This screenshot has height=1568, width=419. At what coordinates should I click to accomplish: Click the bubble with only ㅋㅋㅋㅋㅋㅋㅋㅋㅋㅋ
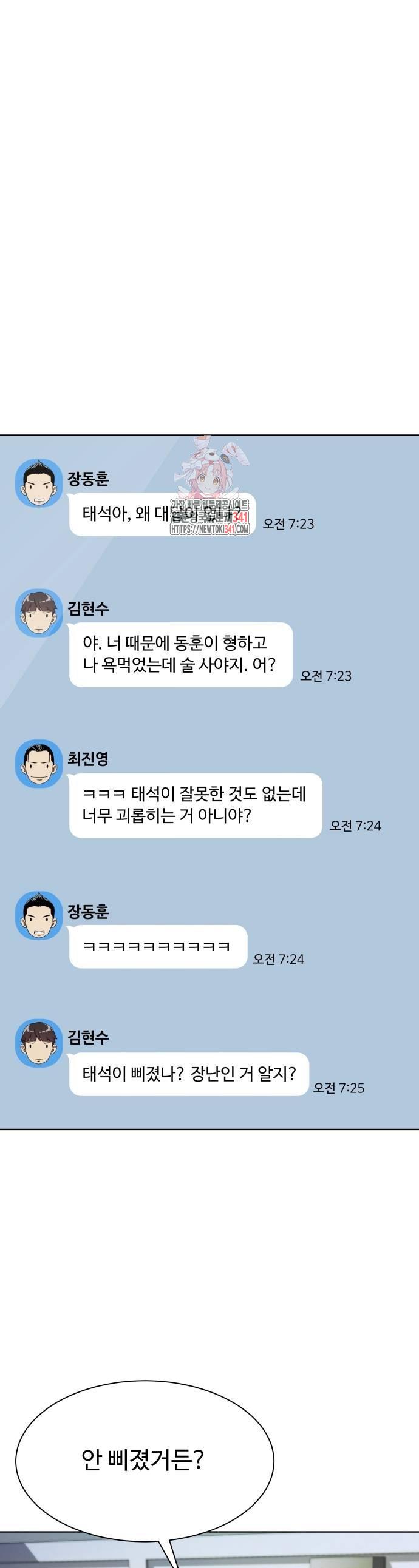(158, 946)
